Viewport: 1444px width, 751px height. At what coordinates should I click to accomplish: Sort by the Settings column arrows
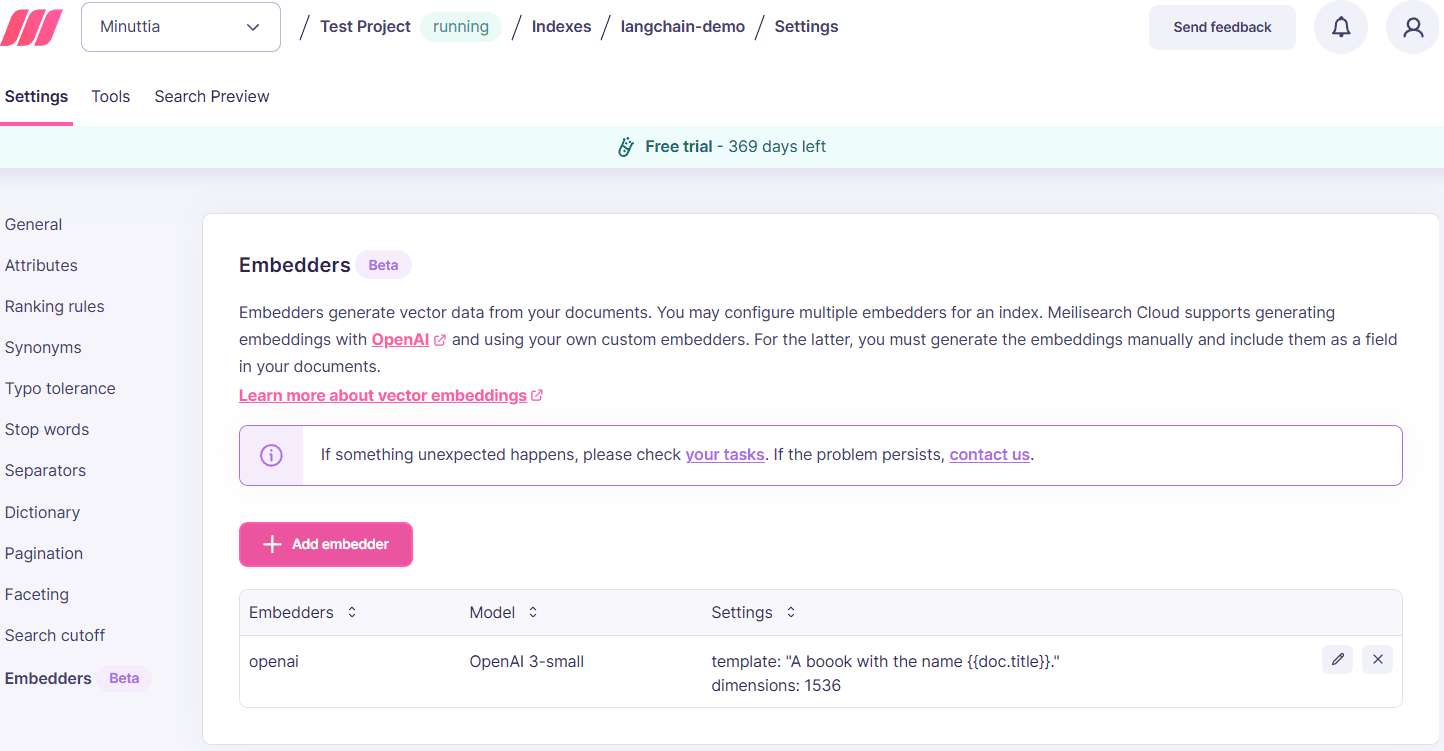click(x=790, y=612)
